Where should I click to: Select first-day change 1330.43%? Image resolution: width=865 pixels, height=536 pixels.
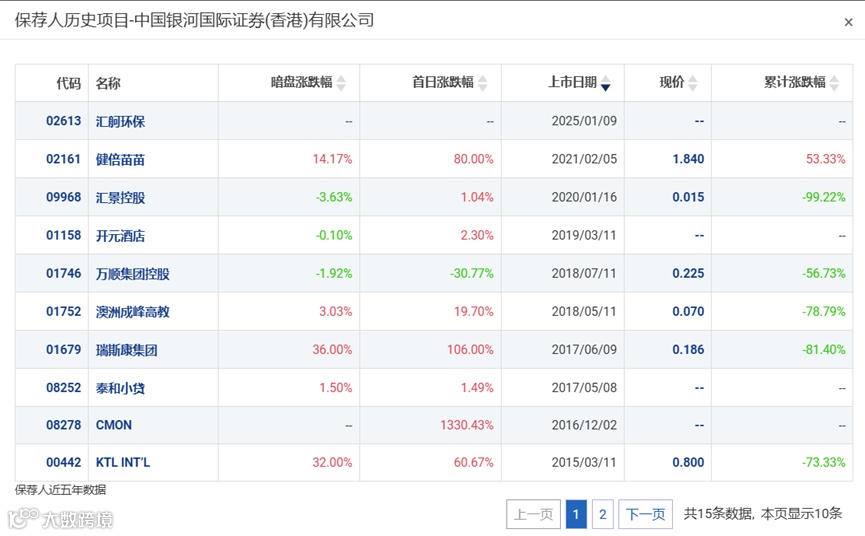467,425
